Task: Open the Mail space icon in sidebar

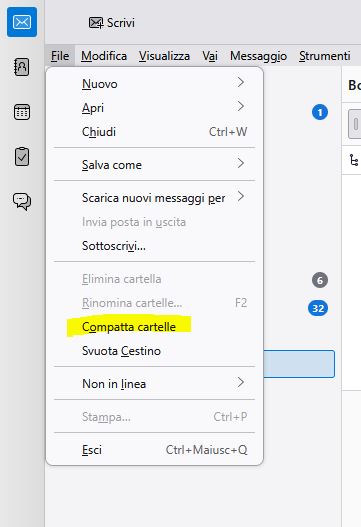Action: pos(22,22)
